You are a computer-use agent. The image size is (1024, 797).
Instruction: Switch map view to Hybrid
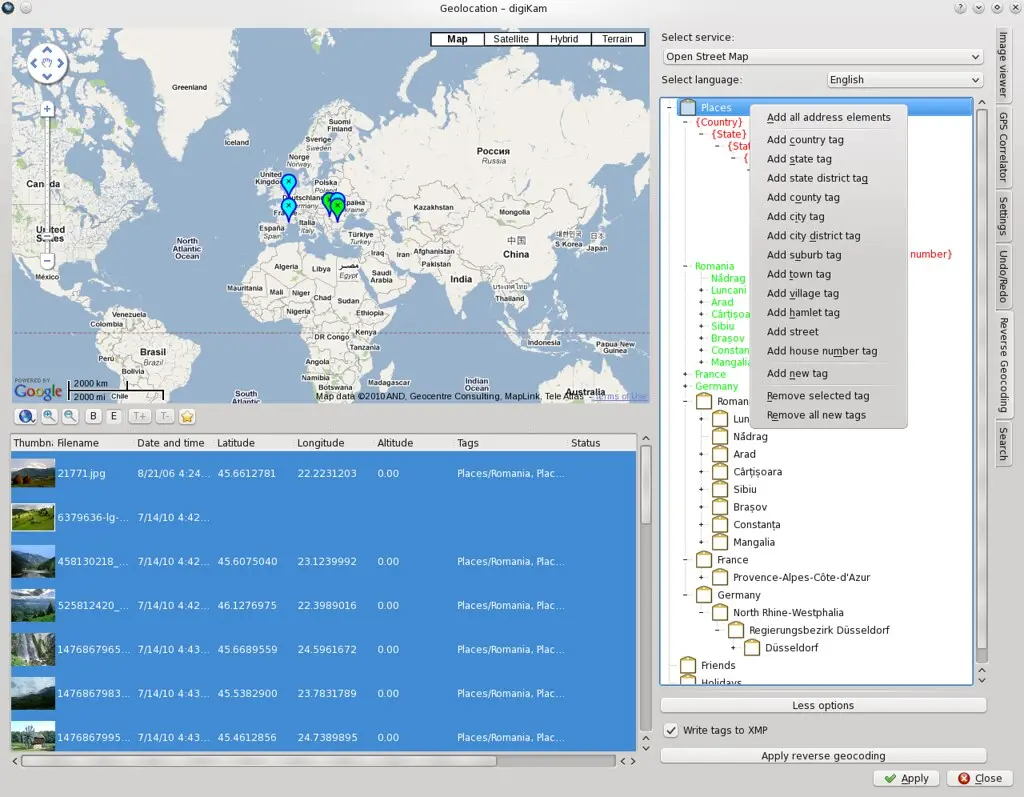pos(564,39)
